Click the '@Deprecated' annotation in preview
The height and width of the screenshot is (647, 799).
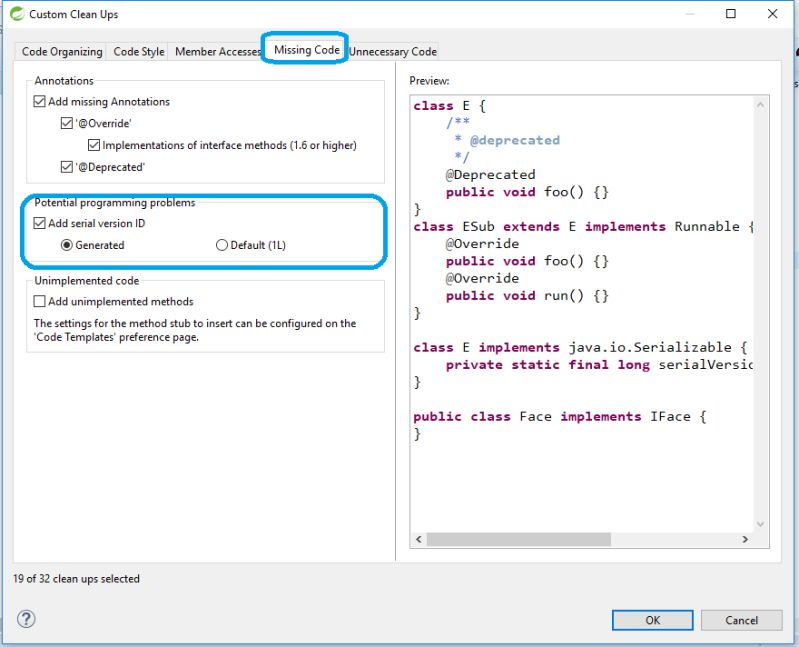tap(490, 175)
